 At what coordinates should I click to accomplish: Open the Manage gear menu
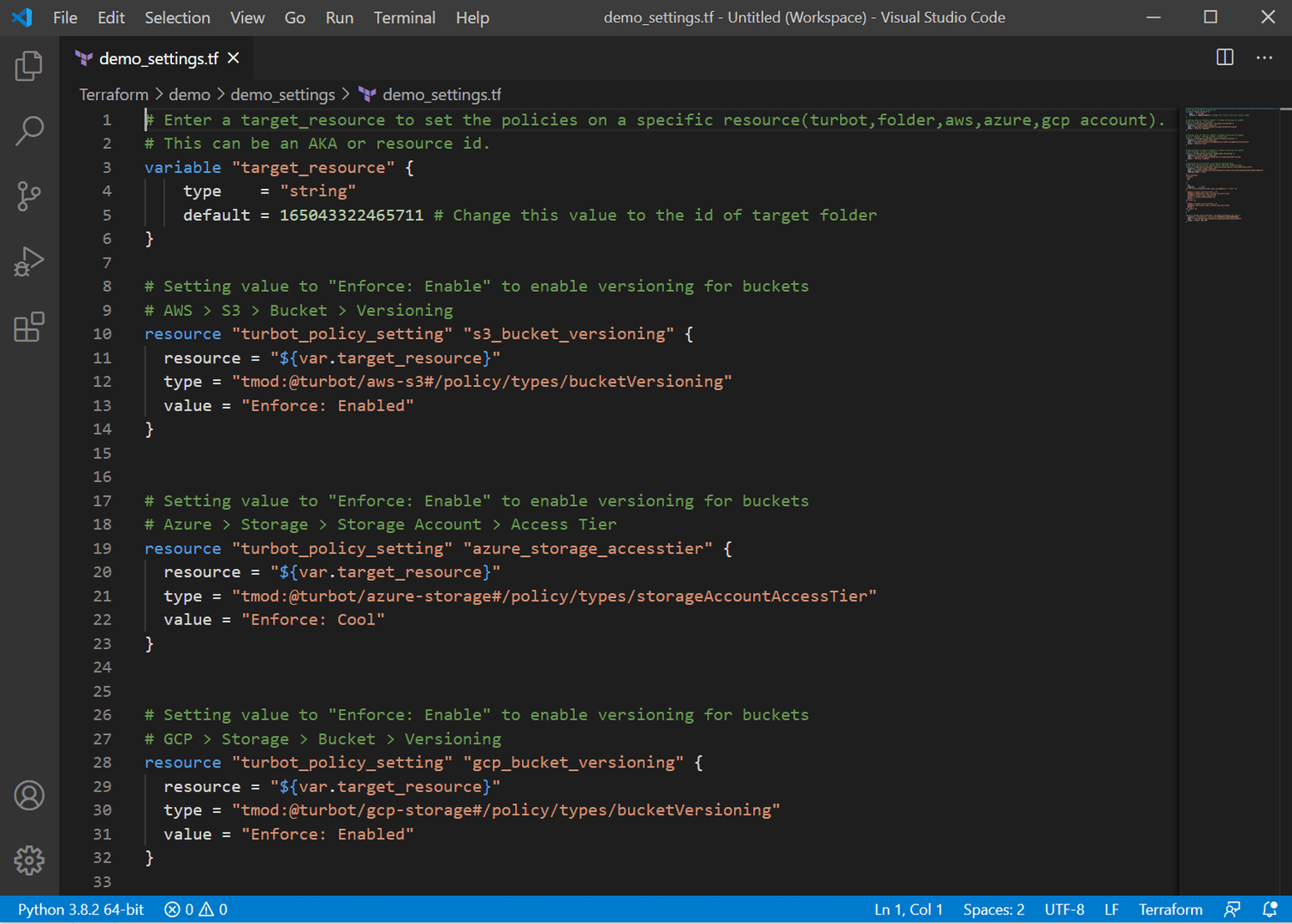[x=29, y=860]
